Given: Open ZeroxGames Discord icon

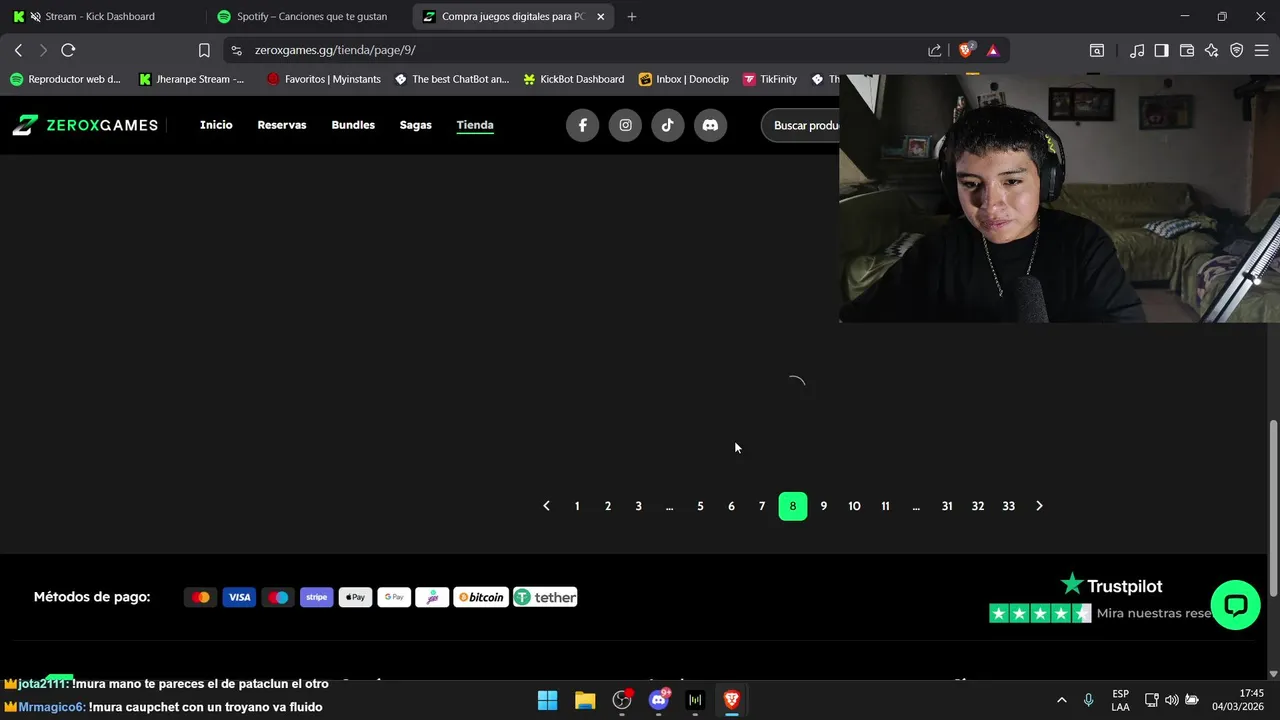Looking at the screenshot, I should tap(710, 125).
